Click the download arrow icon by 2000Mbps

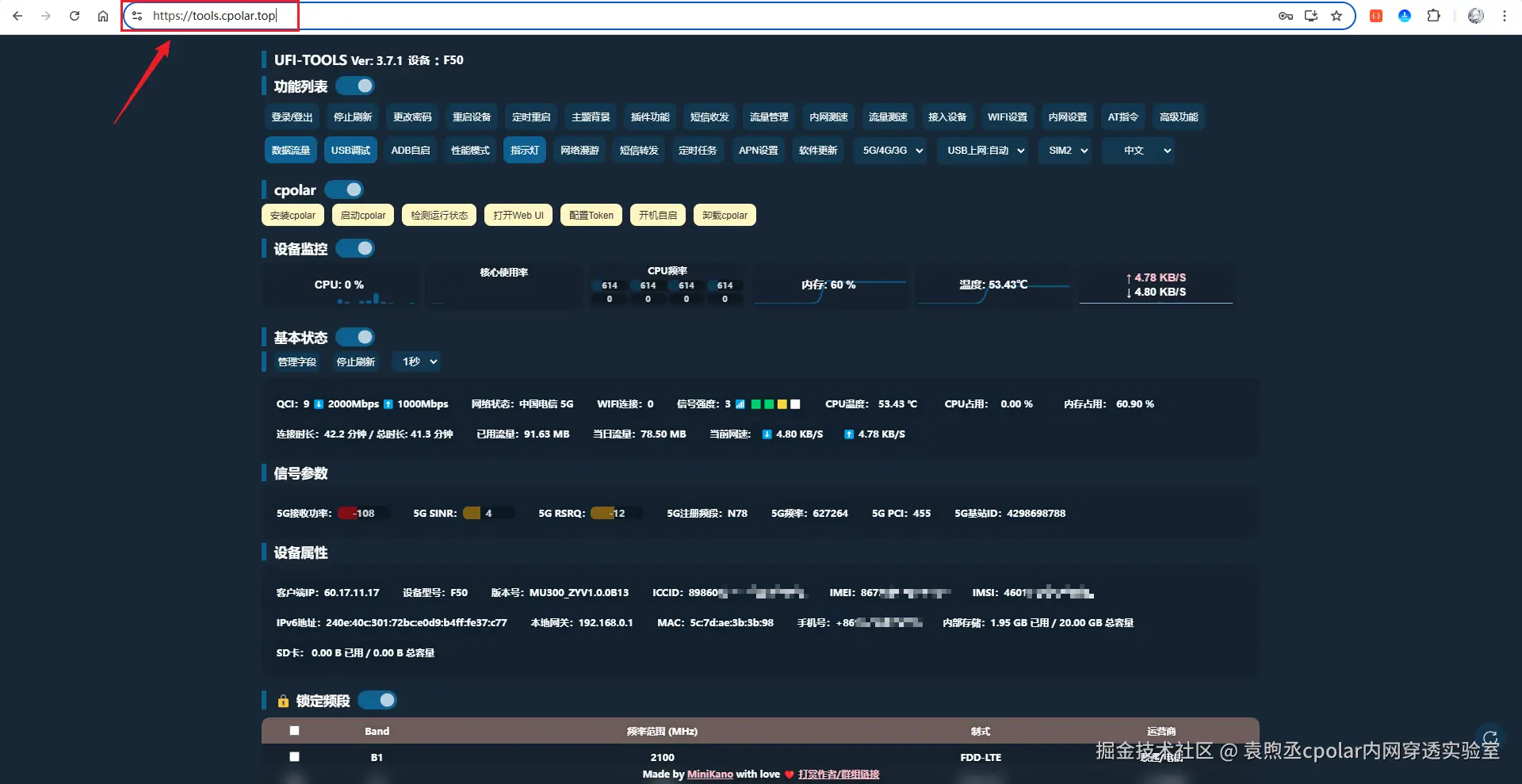(319, 404)
